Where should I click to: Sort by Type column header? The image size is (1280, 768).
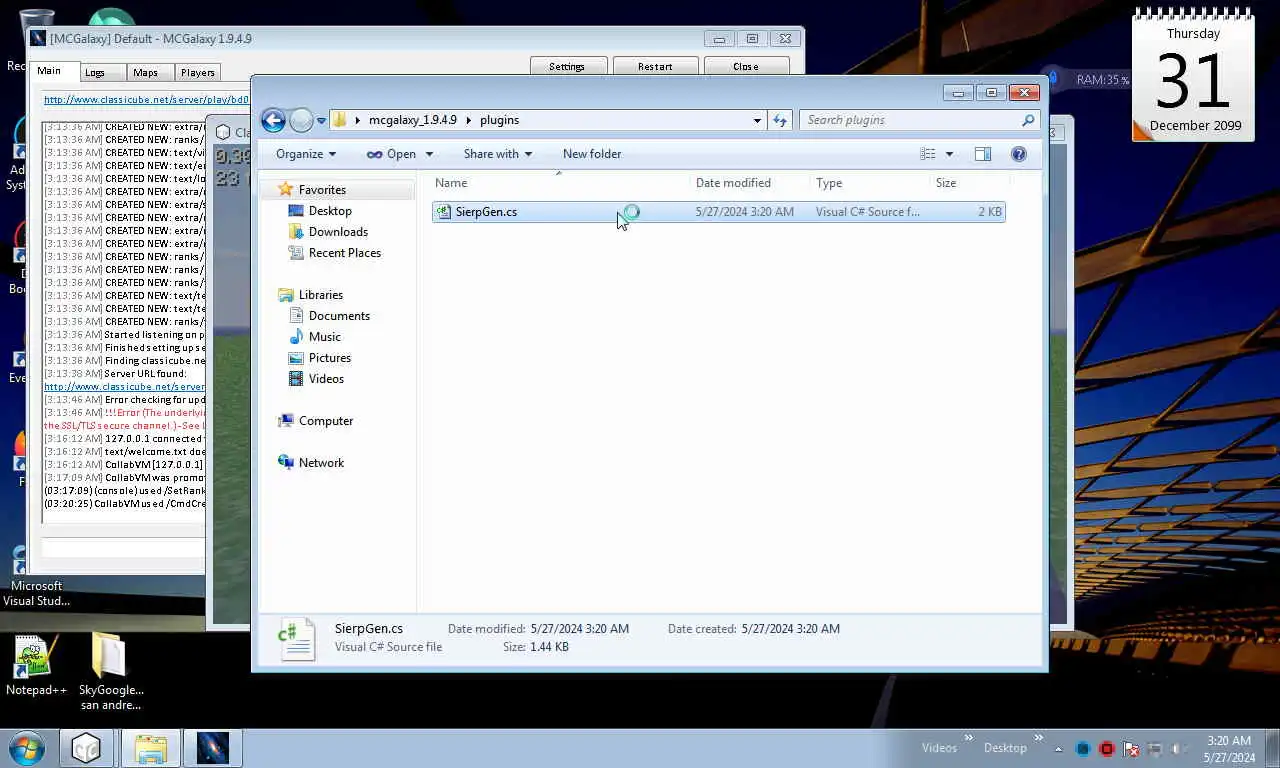[870, 183]
